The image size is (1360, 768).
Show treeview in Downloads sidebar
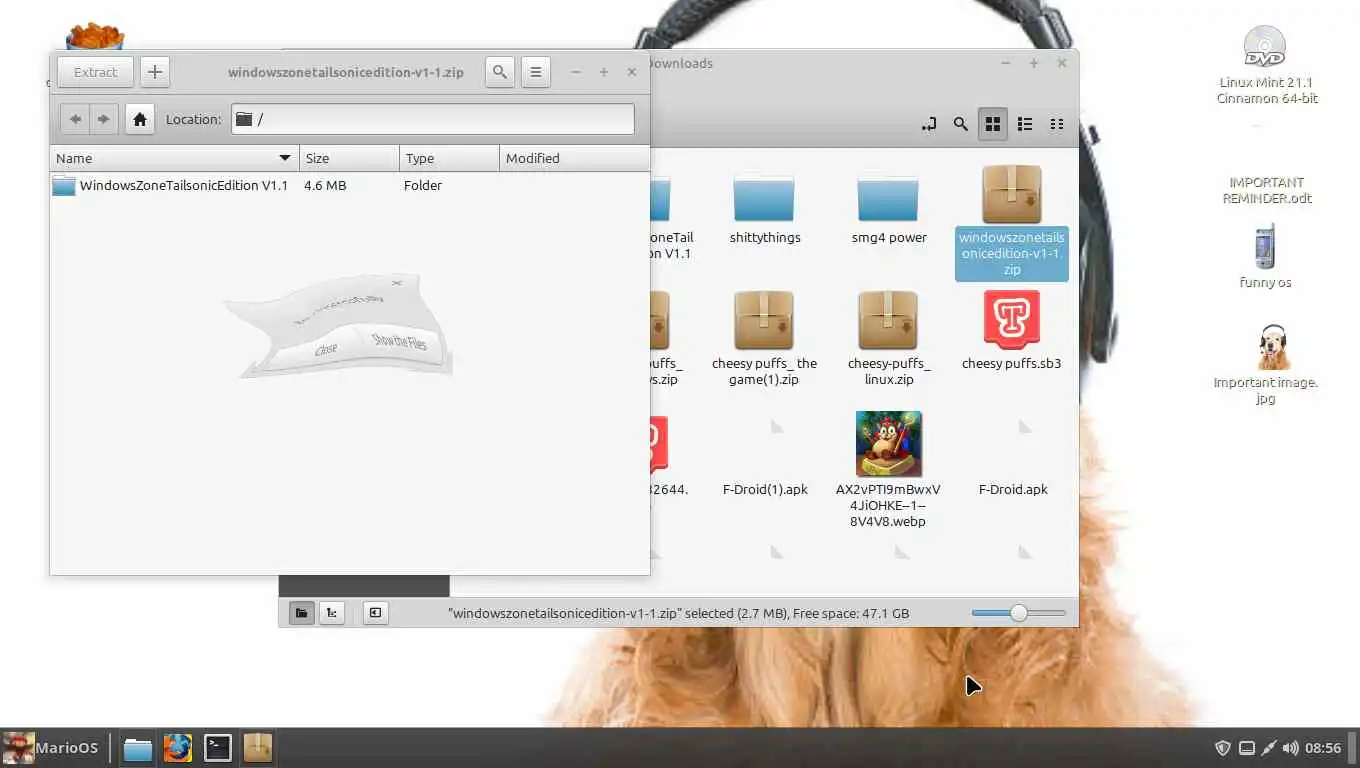pyautogui.click(x=331, y=613)
